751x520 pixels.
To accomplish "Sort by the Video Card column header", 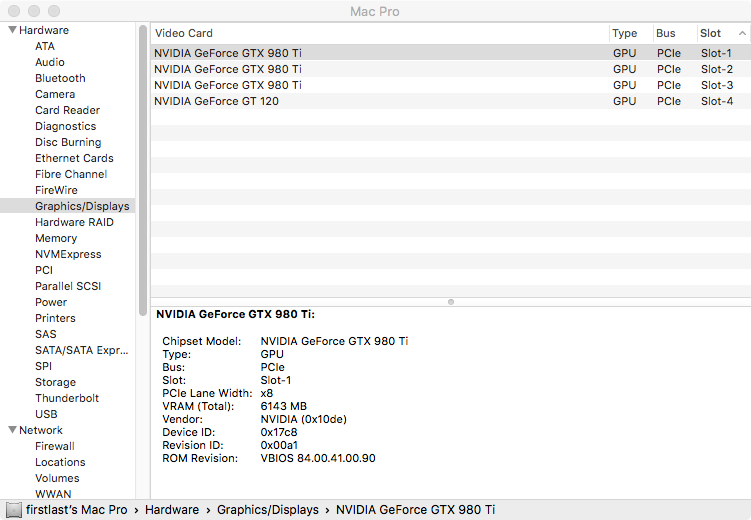I will point(379,33).
